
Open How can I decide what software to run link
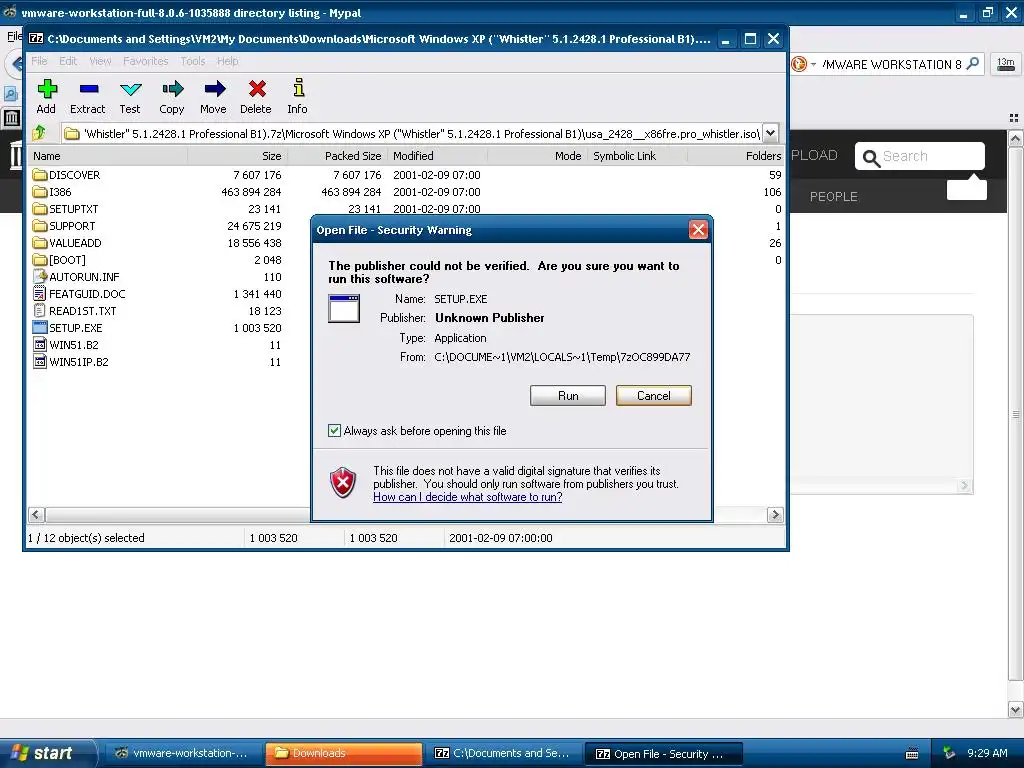(x=468, y=497)
